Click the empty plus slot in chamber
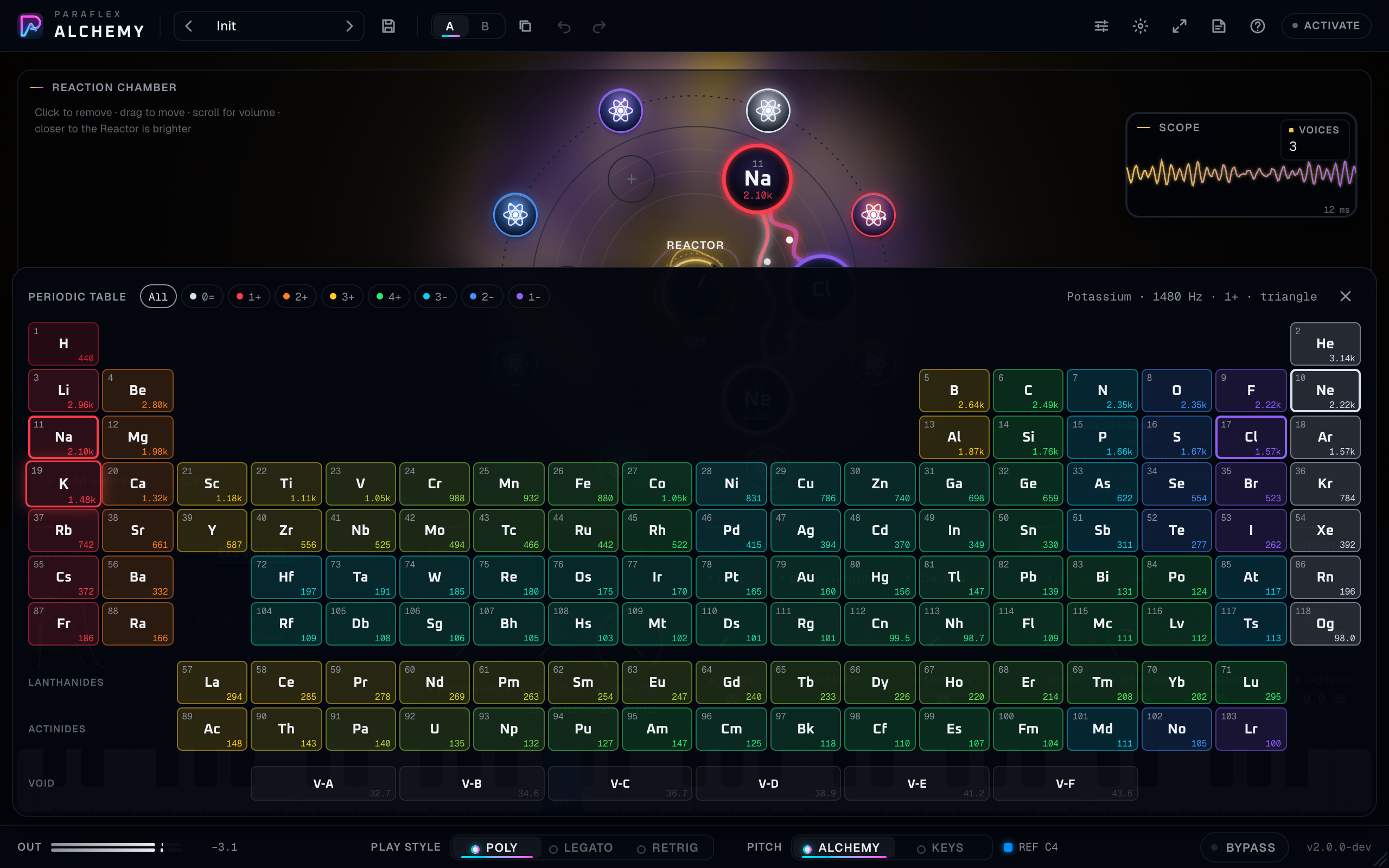The width and height of the screenshot is (1389, 868). click(632, 179)
